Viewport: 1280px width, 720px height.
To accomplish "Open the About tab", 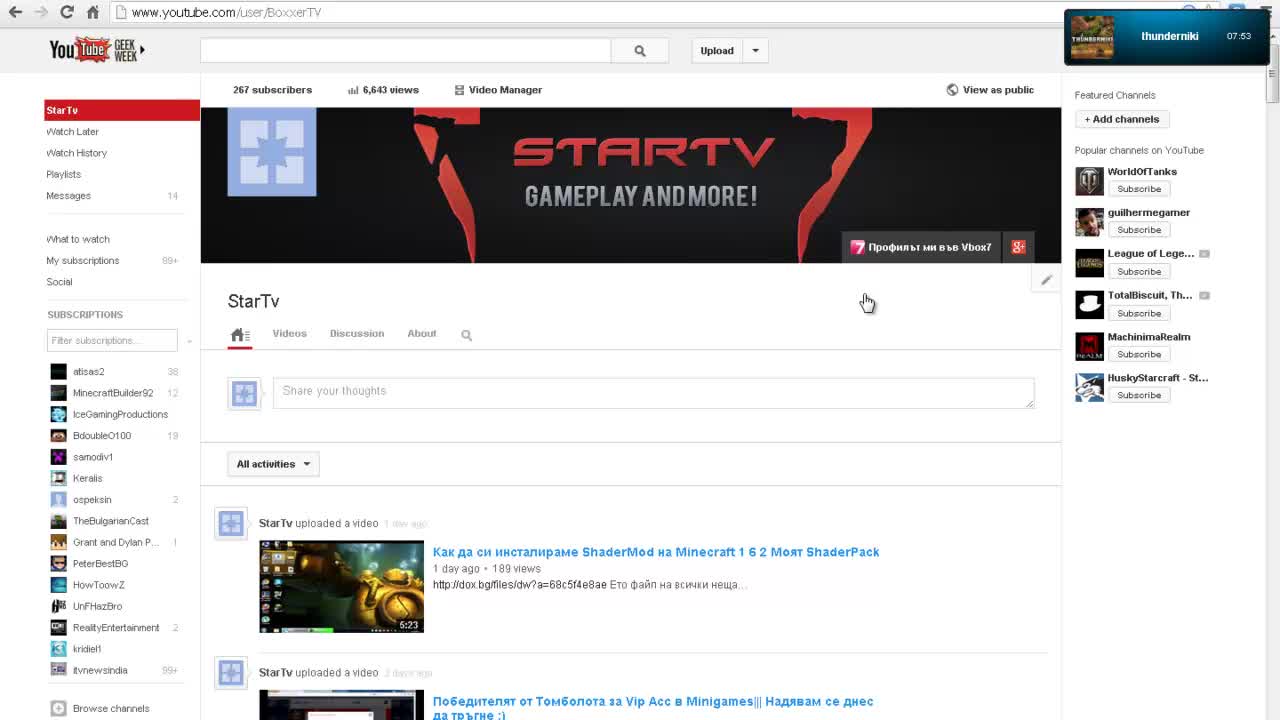I will [422, 333].
